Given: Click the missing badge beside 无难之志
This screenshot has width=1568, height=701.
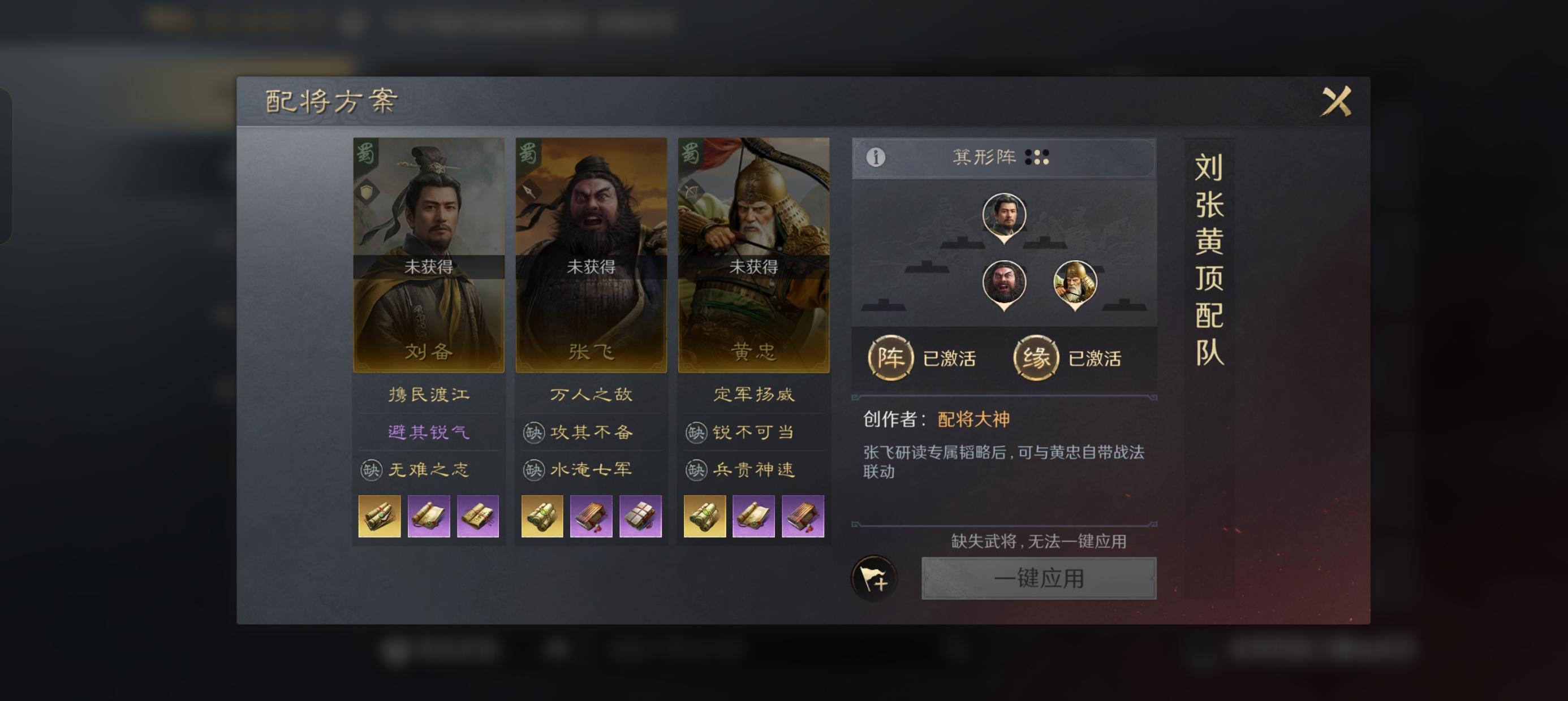Looking at the screenshot, I should (371, 470).
